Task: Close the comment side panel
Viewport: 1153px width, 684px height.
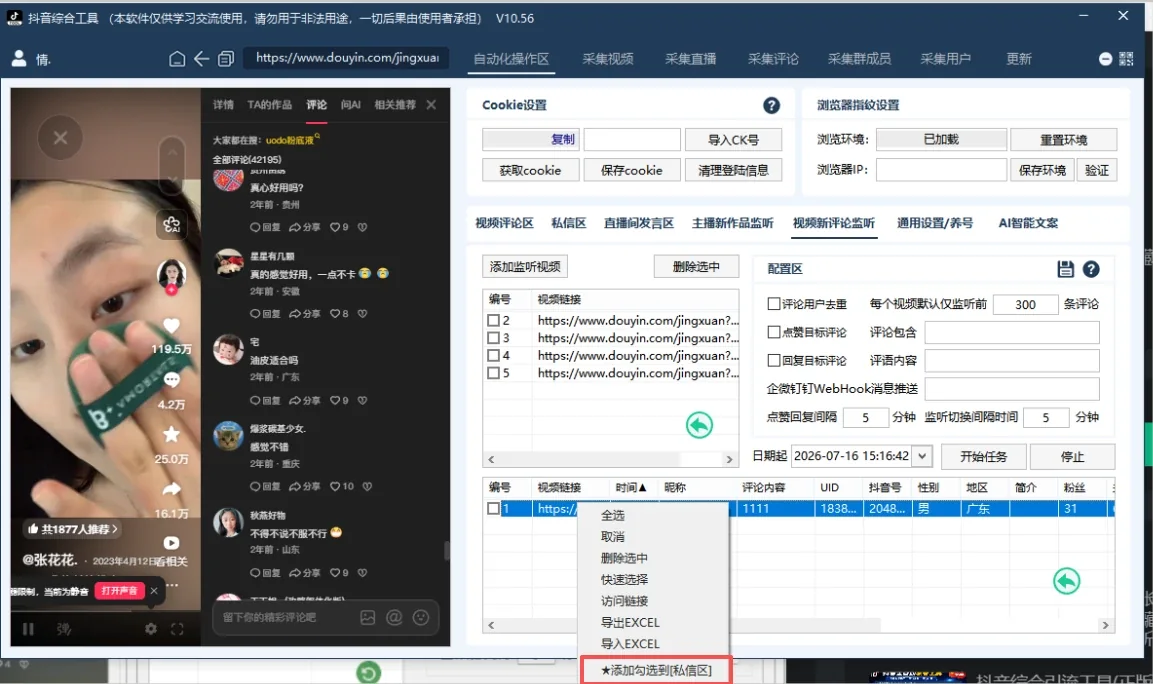Action: point(432,105)
